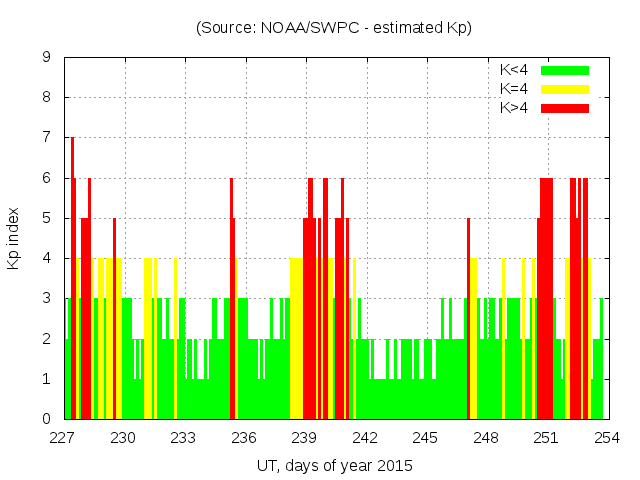
Task: Click the x-axis tick label 227
Action: click(64, 438)
